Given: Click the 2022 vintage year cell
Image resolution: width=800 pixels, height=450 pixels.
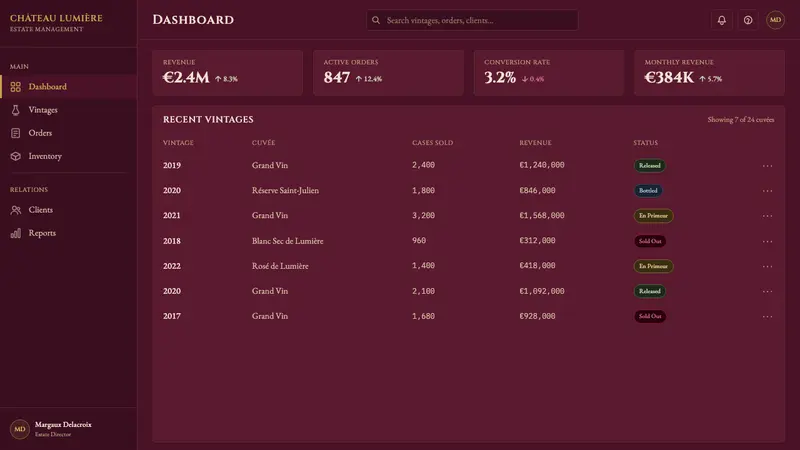Looking at the screenshot, I should pyautogui.click(x=172, y=266).
